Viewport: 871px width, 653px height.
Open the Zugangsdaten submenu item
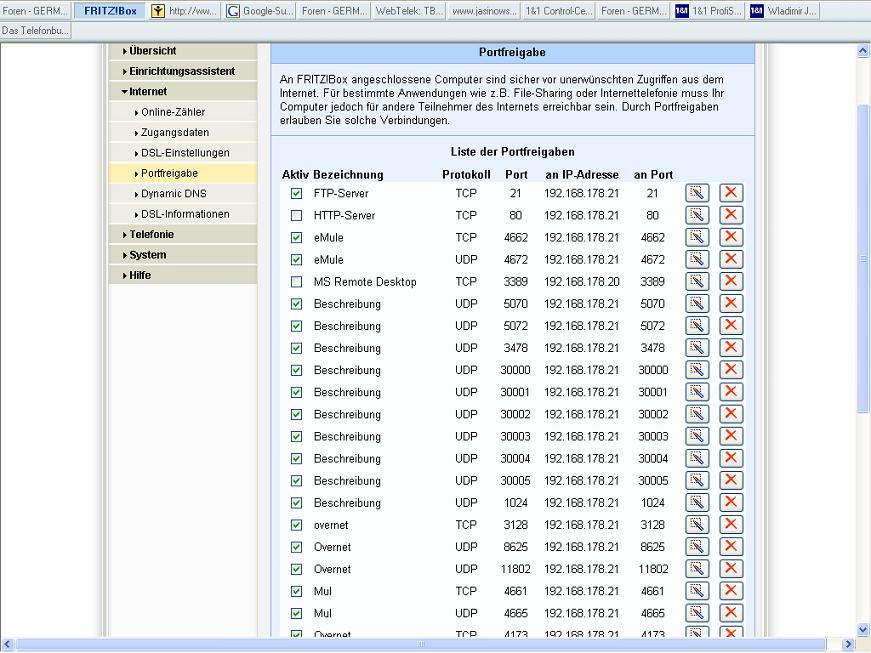[183, 133]
